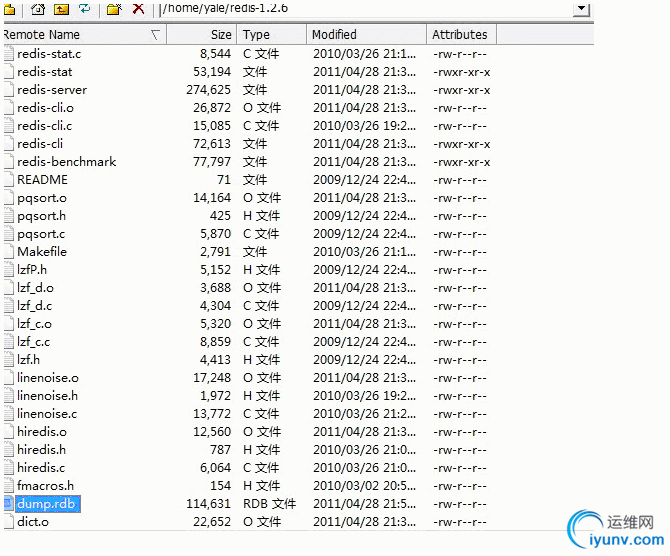Sort by the Type column header
This screenshot has width=670, height=556.
point(272,35)
